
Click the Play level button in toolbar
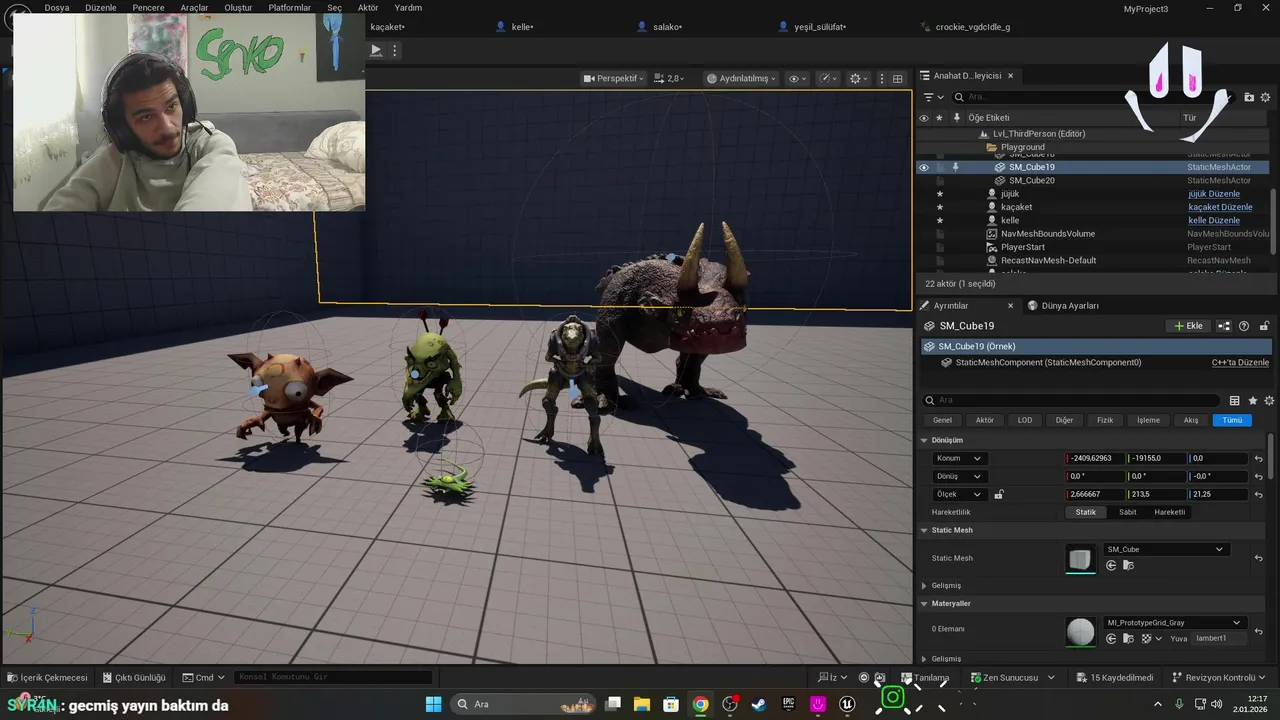(x=376, y=50)
